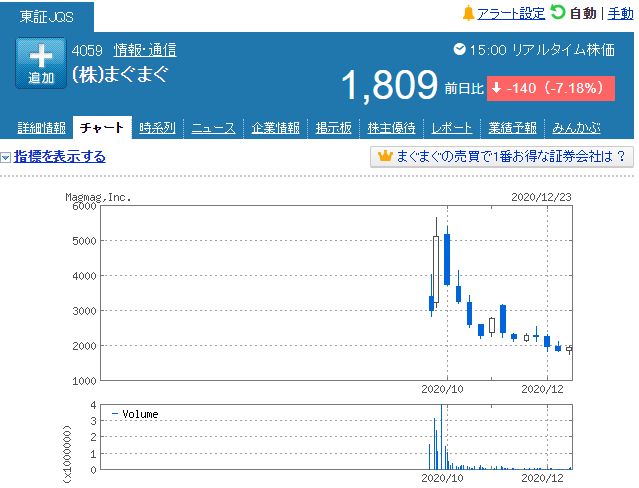This screenshot has width=639, height=488.
Task: Switch to 手動 manual refresh mode
Action: click(620, 13)
